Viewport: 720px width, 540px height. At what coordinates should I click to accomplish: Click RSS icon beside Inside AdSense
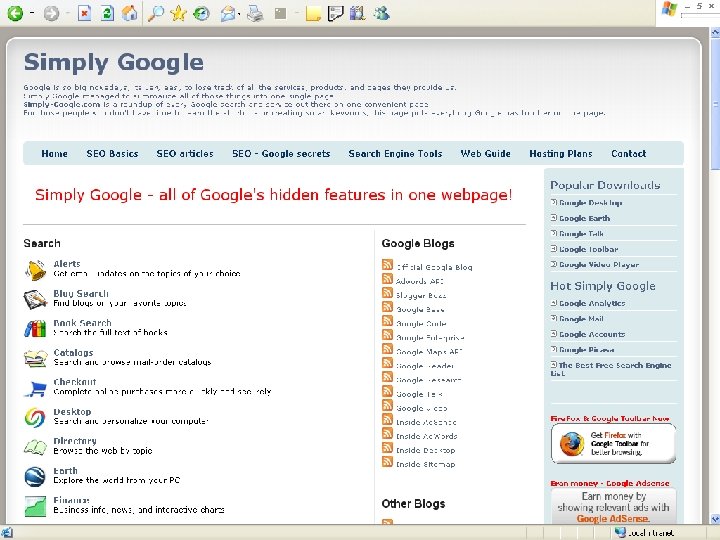point(388,420)
